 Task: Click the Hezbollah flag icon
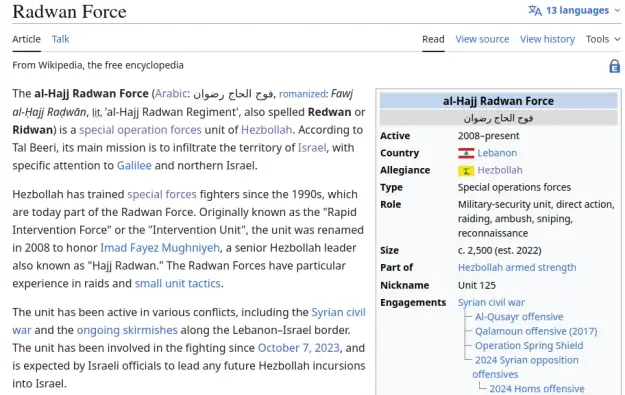pos(466,171)
